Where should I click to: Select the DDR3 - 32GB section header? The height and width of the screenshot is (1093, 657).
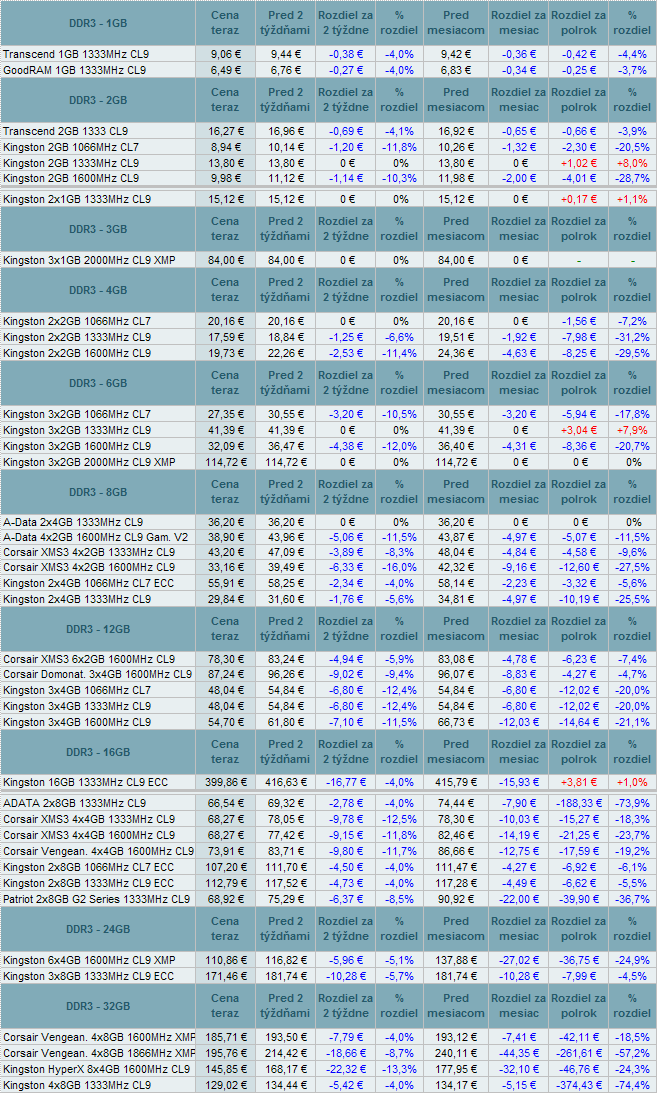[98, 1007]
